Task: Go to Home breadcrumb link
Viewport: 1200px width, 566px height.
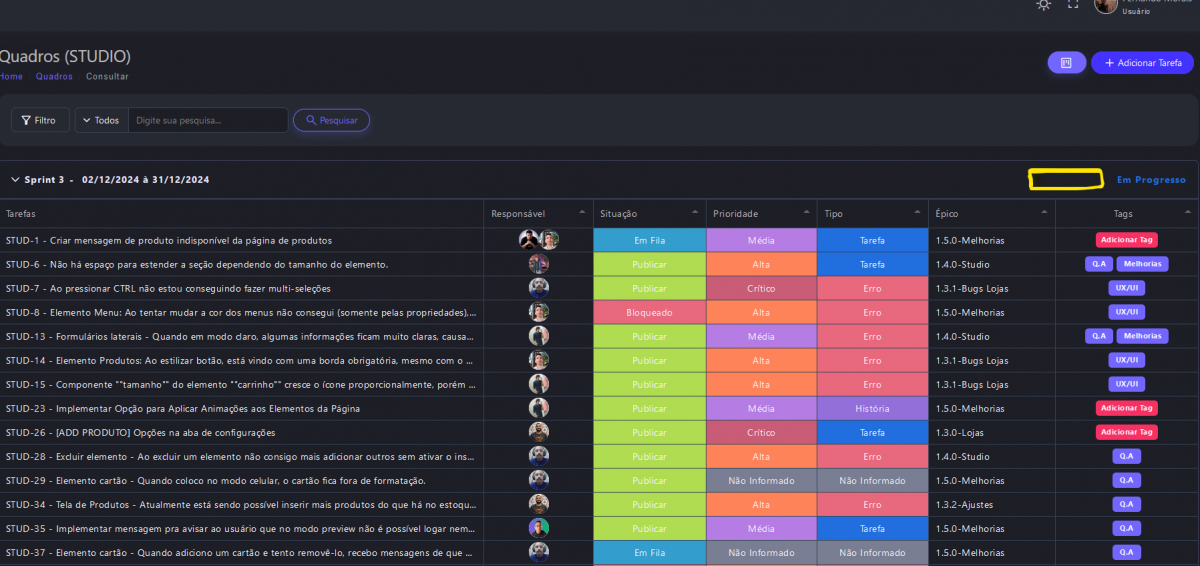Action: point(11,77)
